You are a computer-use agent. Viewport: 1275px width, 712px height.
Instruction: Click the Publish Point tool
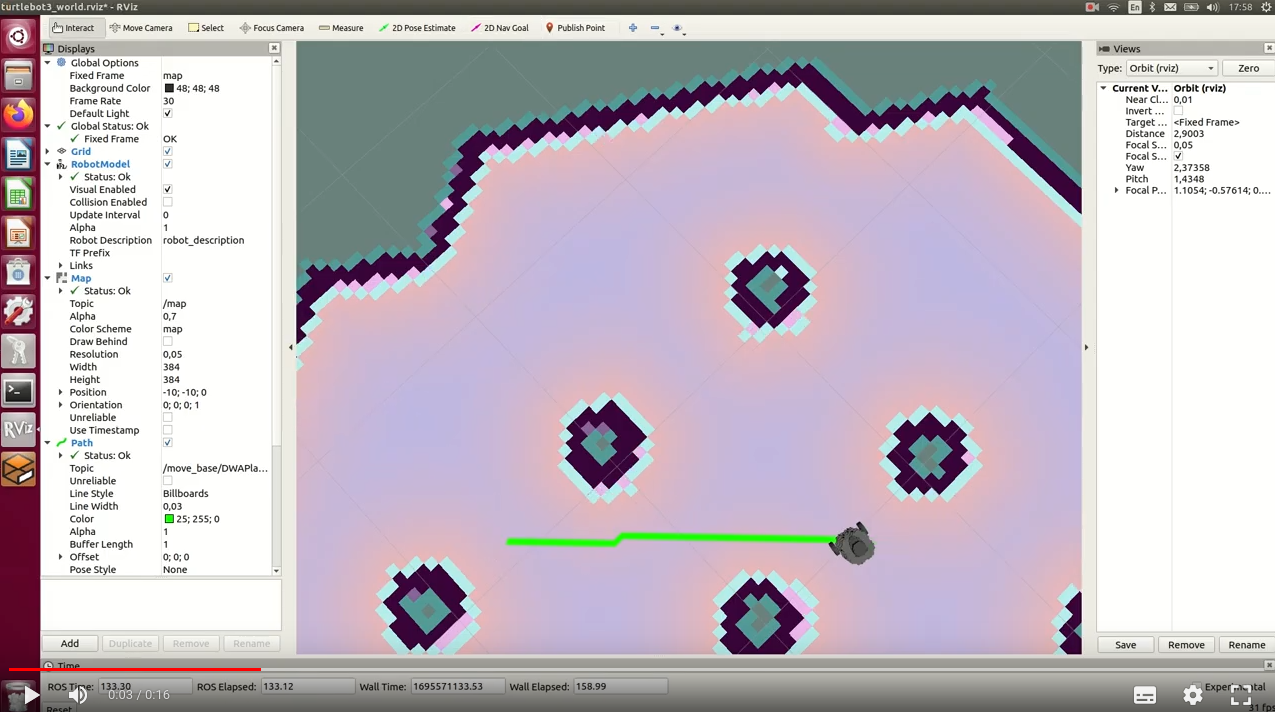tap(575, 28)
